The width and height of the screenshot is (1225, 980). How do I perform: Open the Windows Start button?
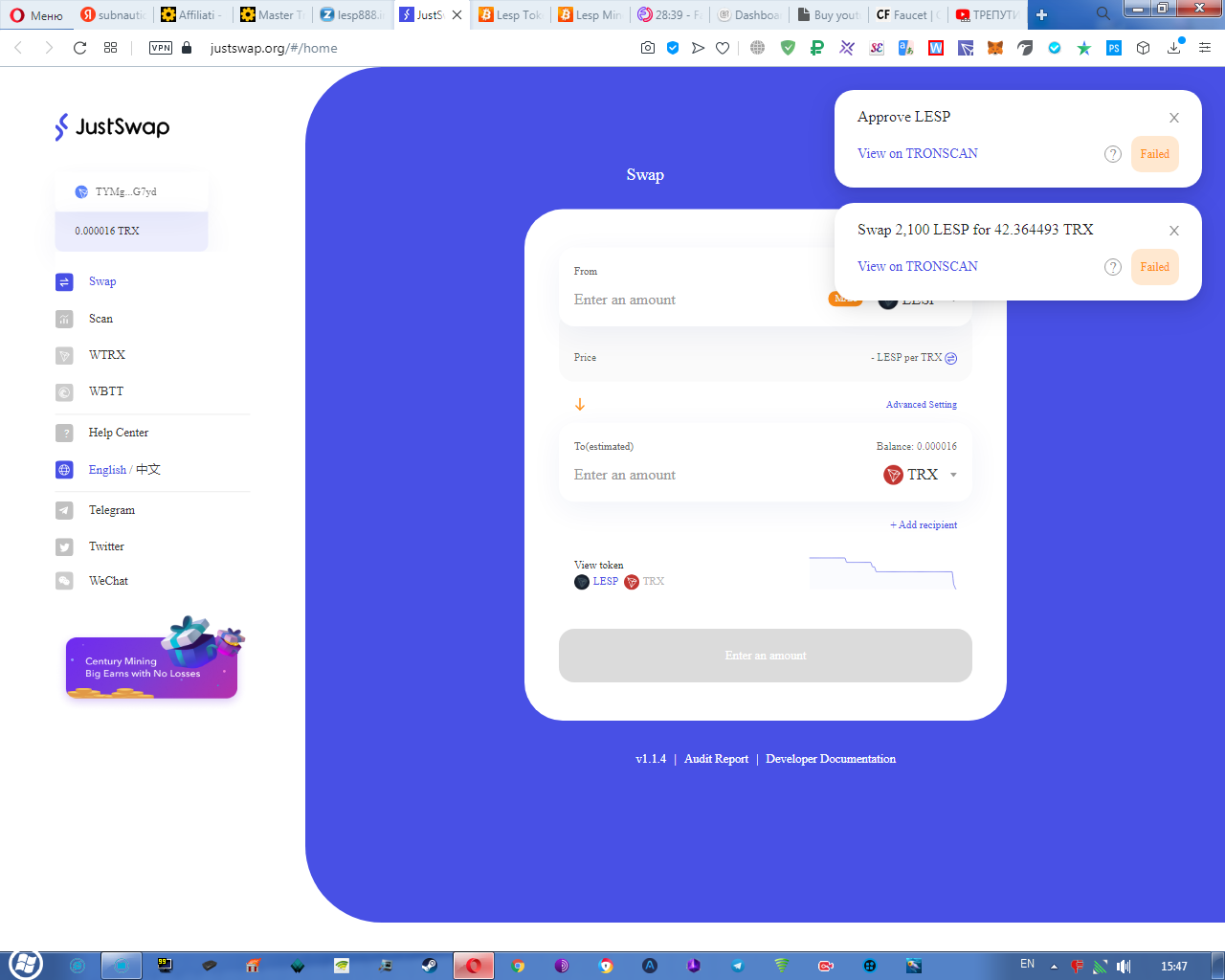click(x=26, y=965)
